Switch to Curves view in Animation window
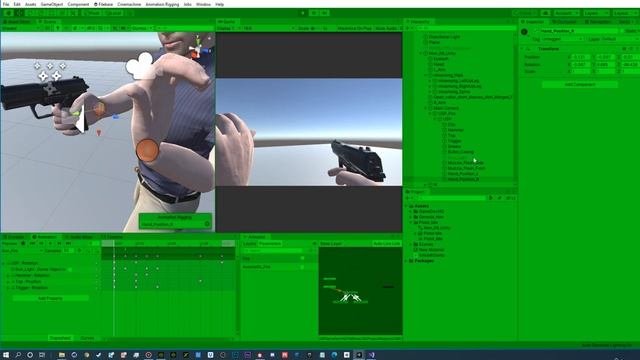640x360 pixels. click(x=87, y=338)
